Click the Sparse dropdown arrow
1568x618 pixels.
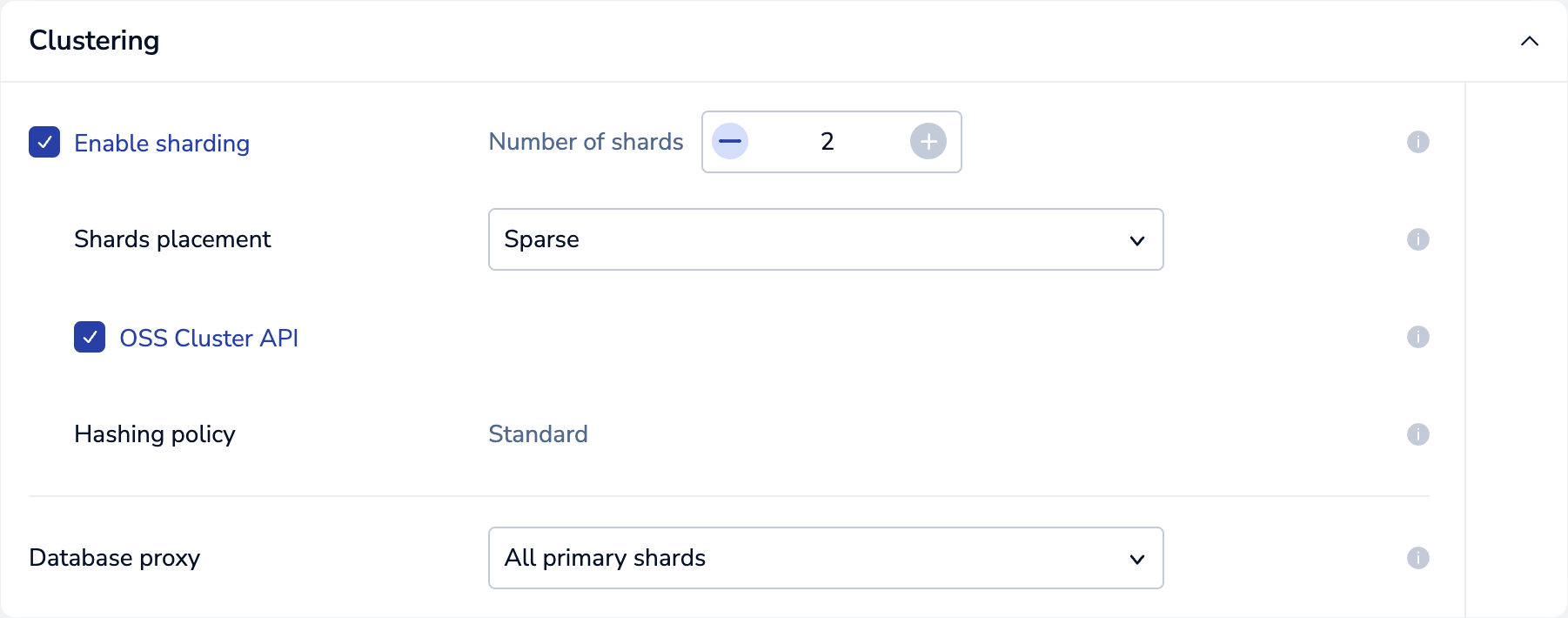pos(1136,240)
